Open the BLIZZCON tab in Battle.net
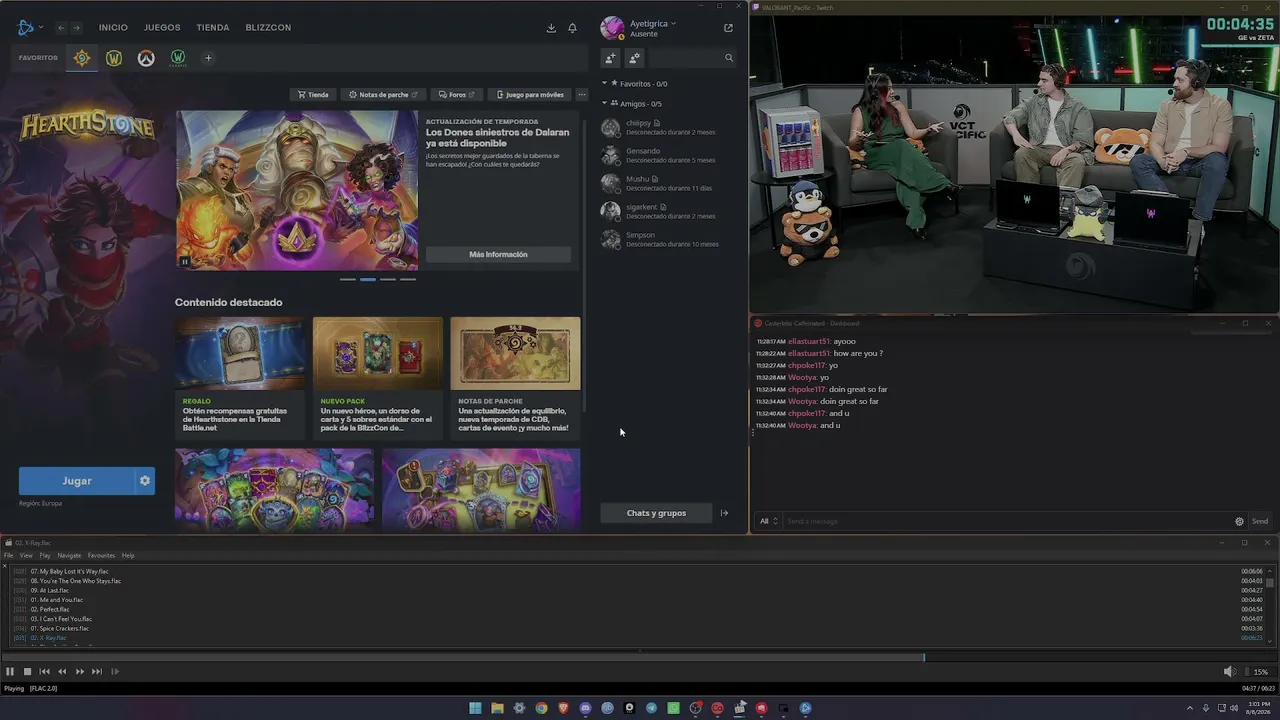Screen dimensions: 1280x720 click(x=268, y=28)
